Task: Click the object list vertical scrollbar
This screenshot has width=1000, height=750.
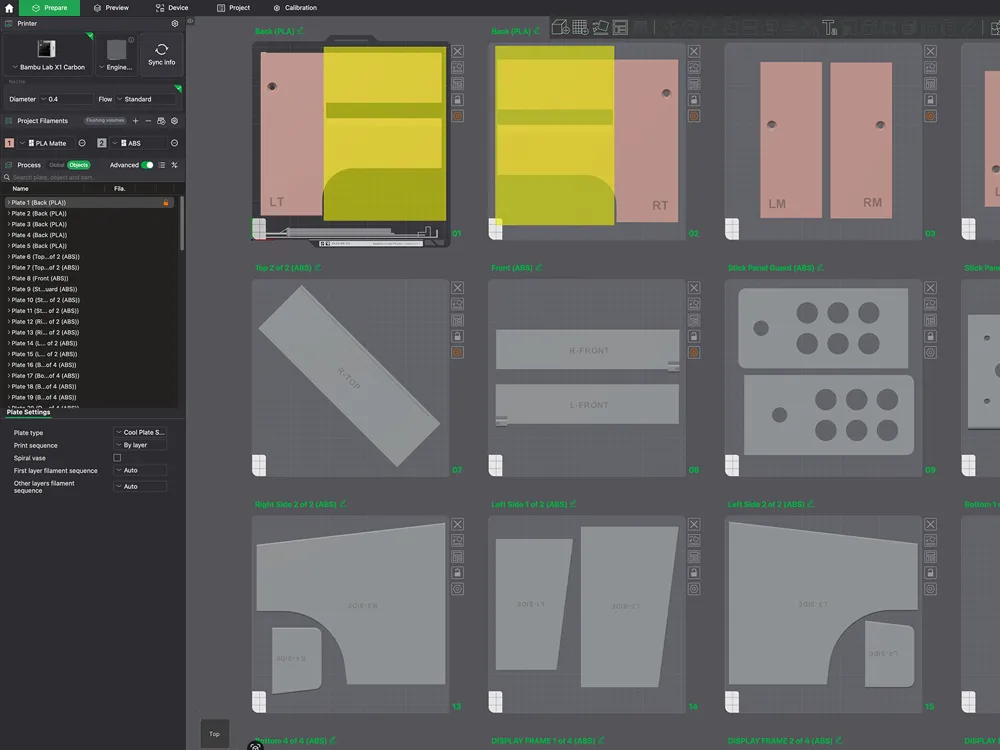Action: (x=182, y=223)
